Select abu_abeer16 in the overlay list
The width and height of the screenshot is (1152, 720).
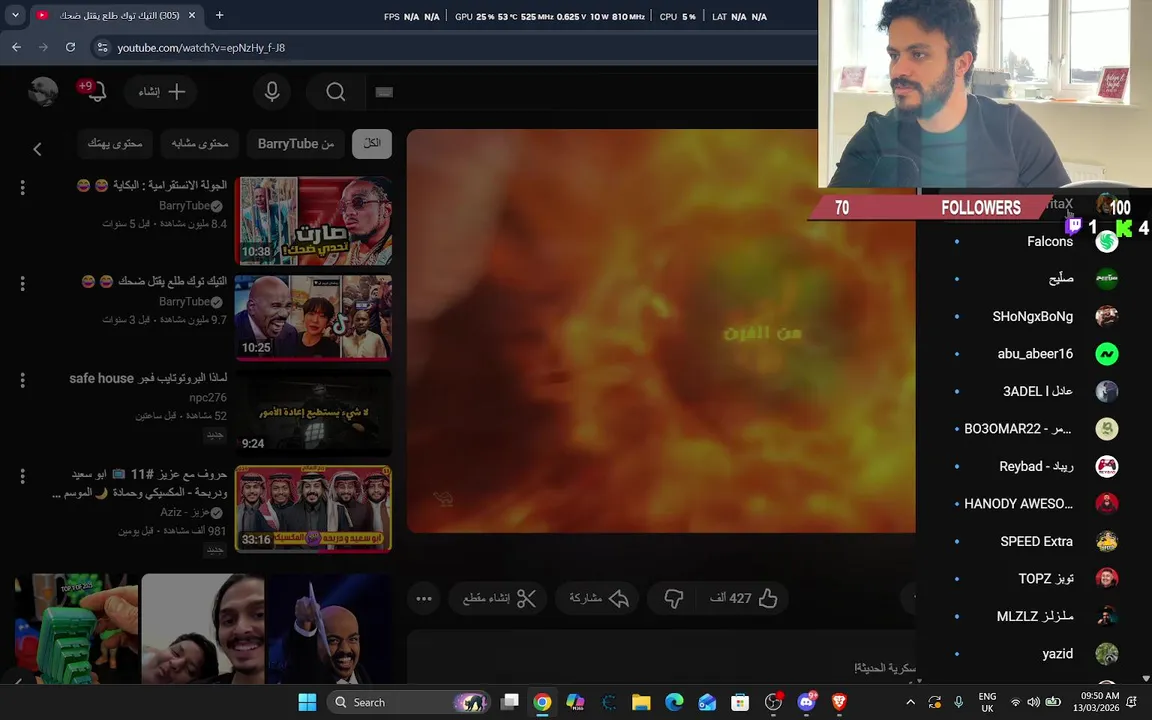[1035, 353]
